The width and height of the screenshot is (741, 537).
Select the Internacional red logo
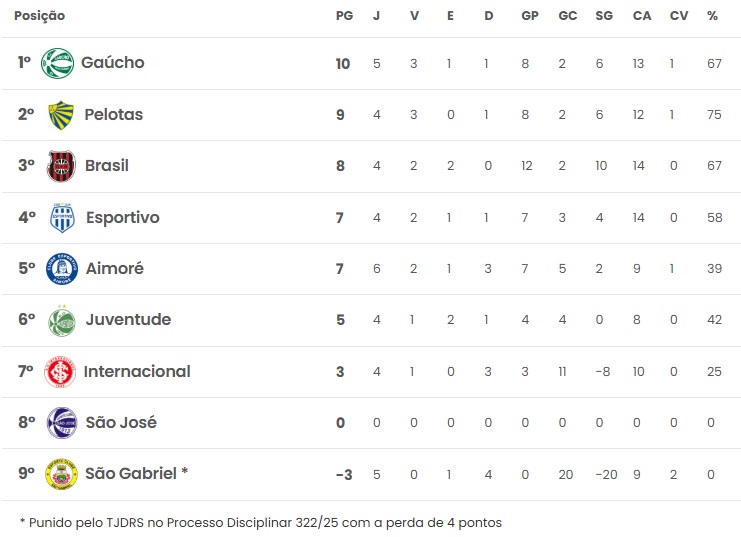tap(61, 372)
